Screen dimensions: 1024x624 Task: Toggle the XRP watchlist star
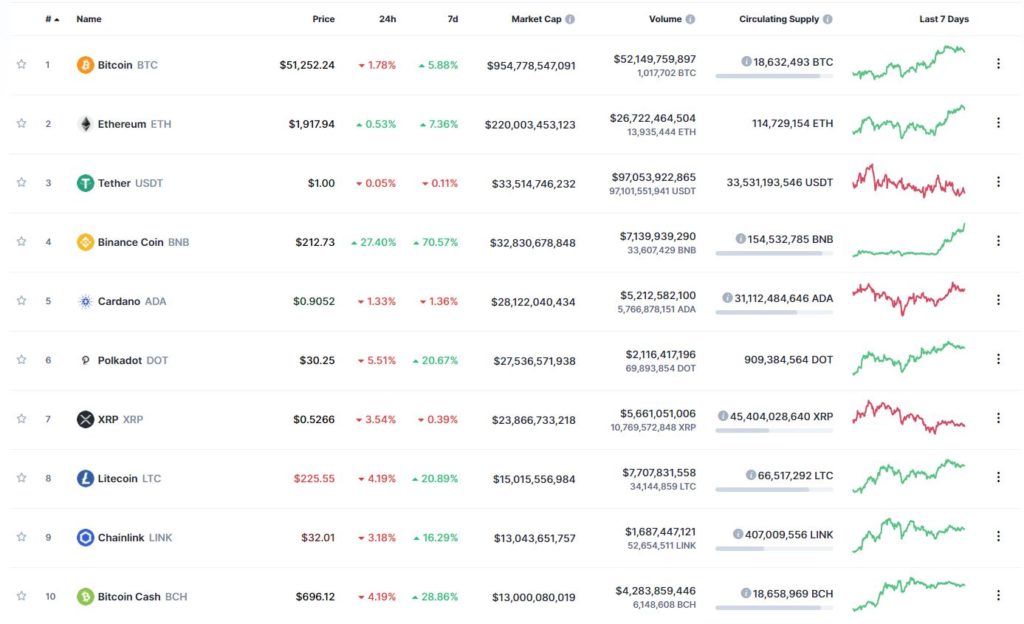tap(22, 418)
